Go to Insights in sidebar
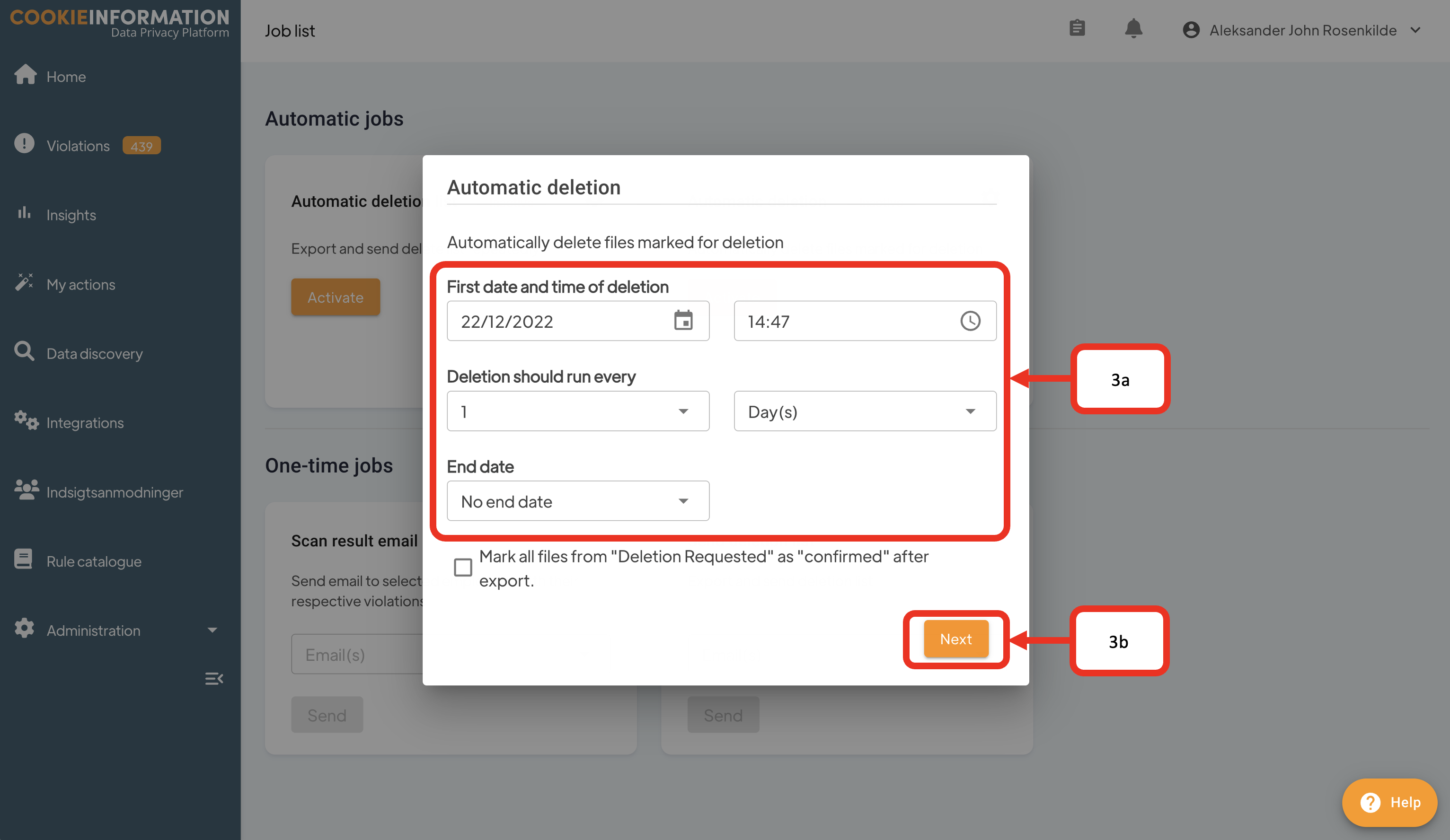1450x840 pixels. tap(71, 214)
